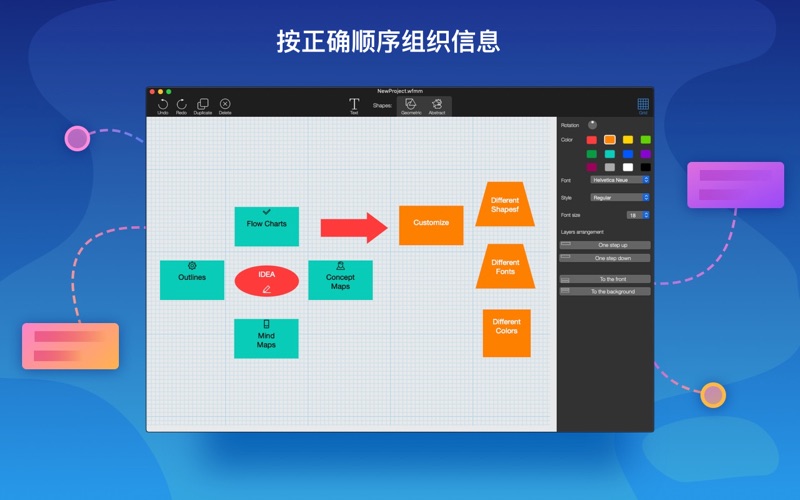This screenshot has width=800, height=500.
Task: Click the phone icon in Mind Maps
Action: tap(266, 324)
